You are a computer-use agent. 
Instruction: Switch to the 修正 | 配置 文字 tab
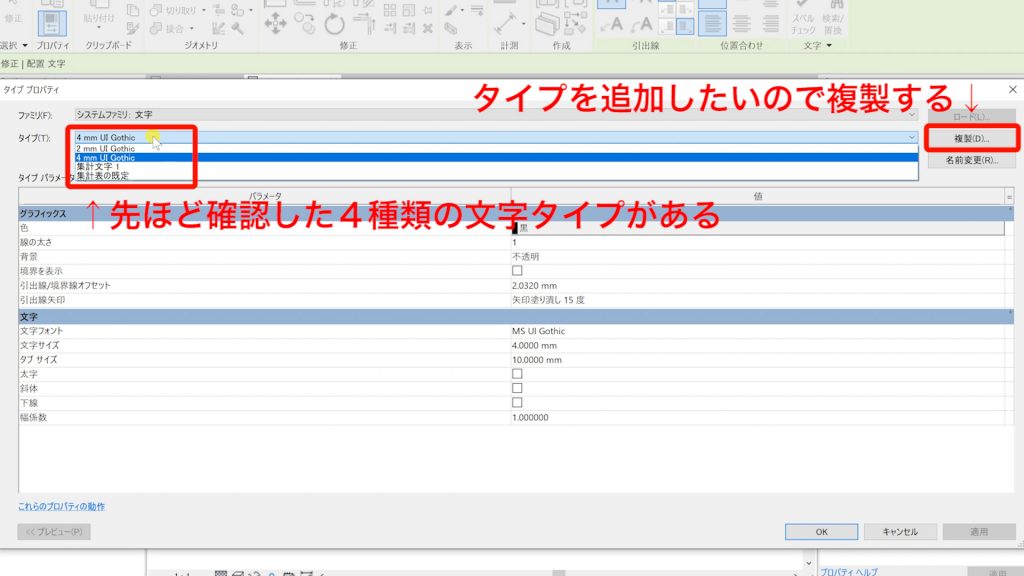pyautogui.click(x=35, y=62)
